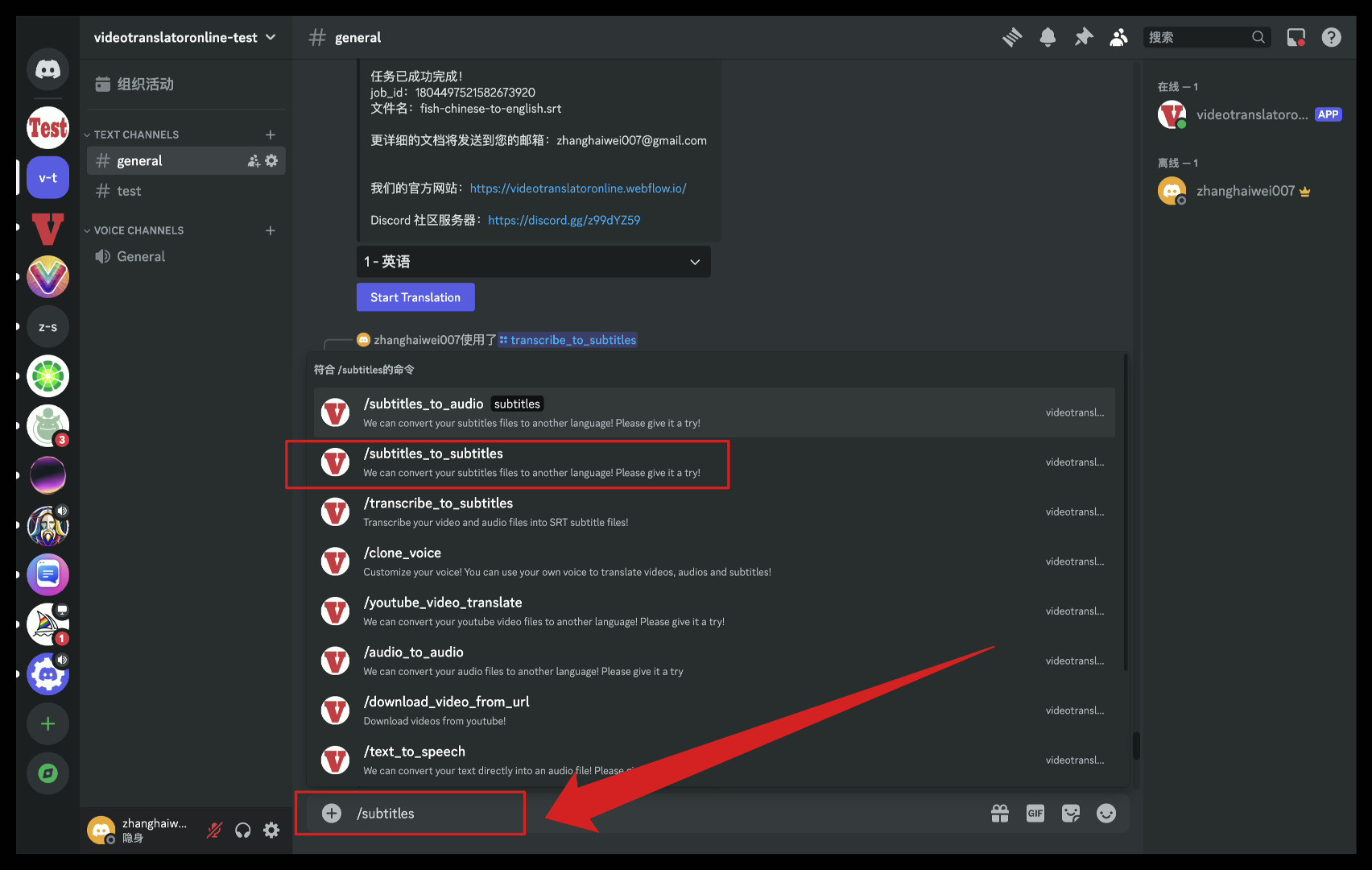1372x870 pixels.
Task: Open the sailboat server icon
Action: click(x=48, y=624)
